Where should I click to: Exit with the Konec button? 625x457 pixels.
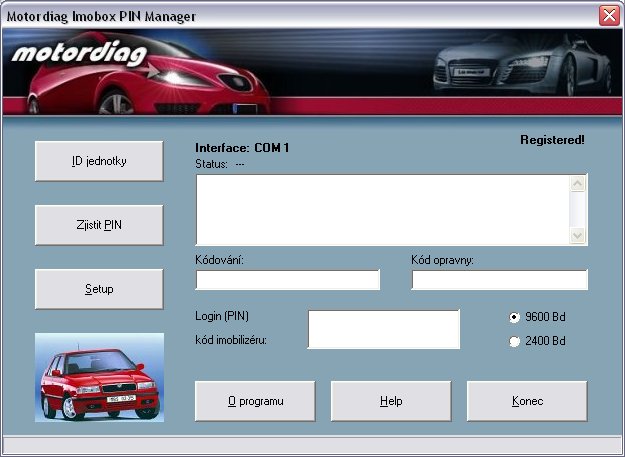527,401
